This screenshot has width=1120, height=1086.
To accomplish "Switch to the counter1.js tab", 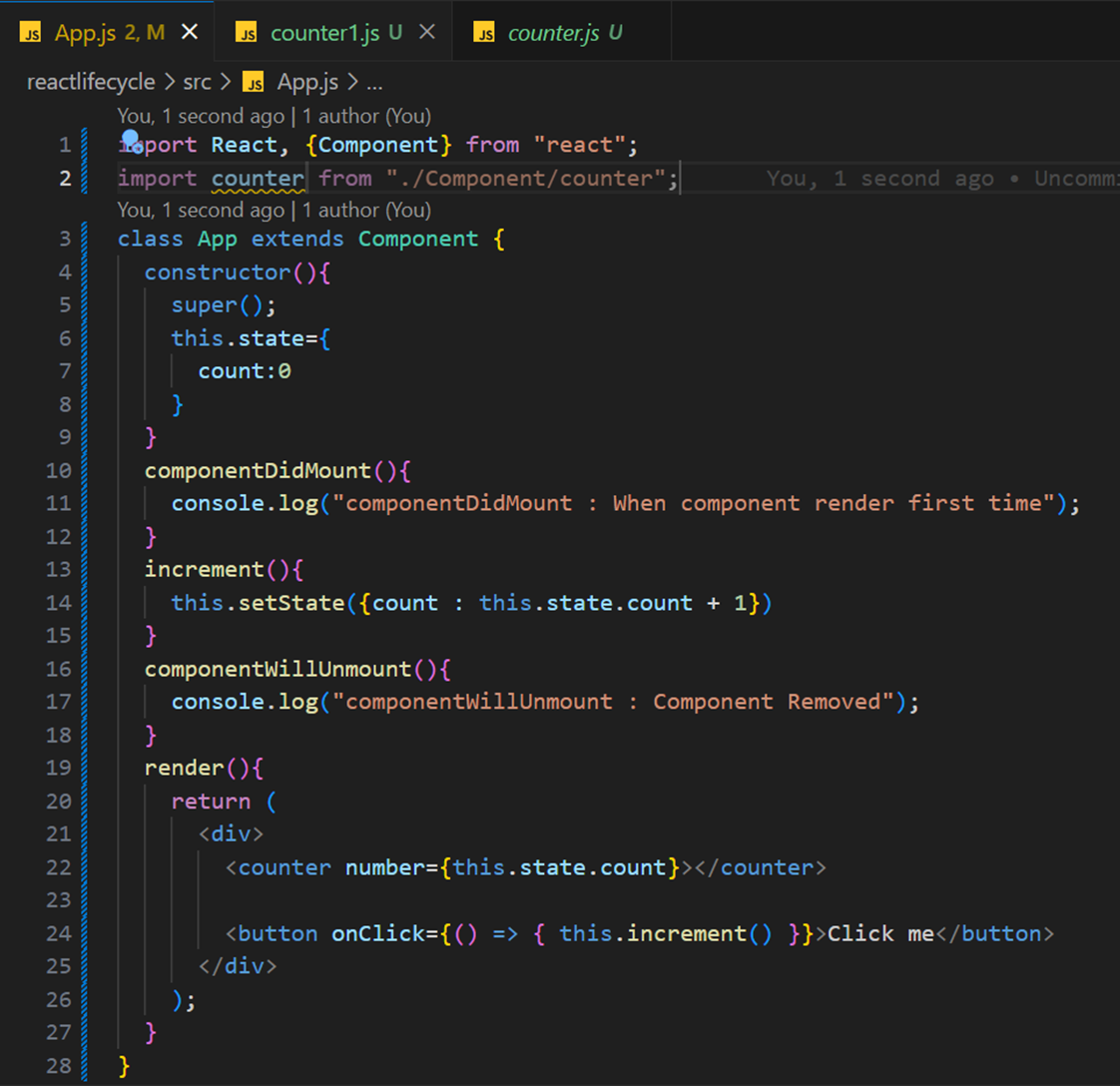I will (x=323, y=33).
